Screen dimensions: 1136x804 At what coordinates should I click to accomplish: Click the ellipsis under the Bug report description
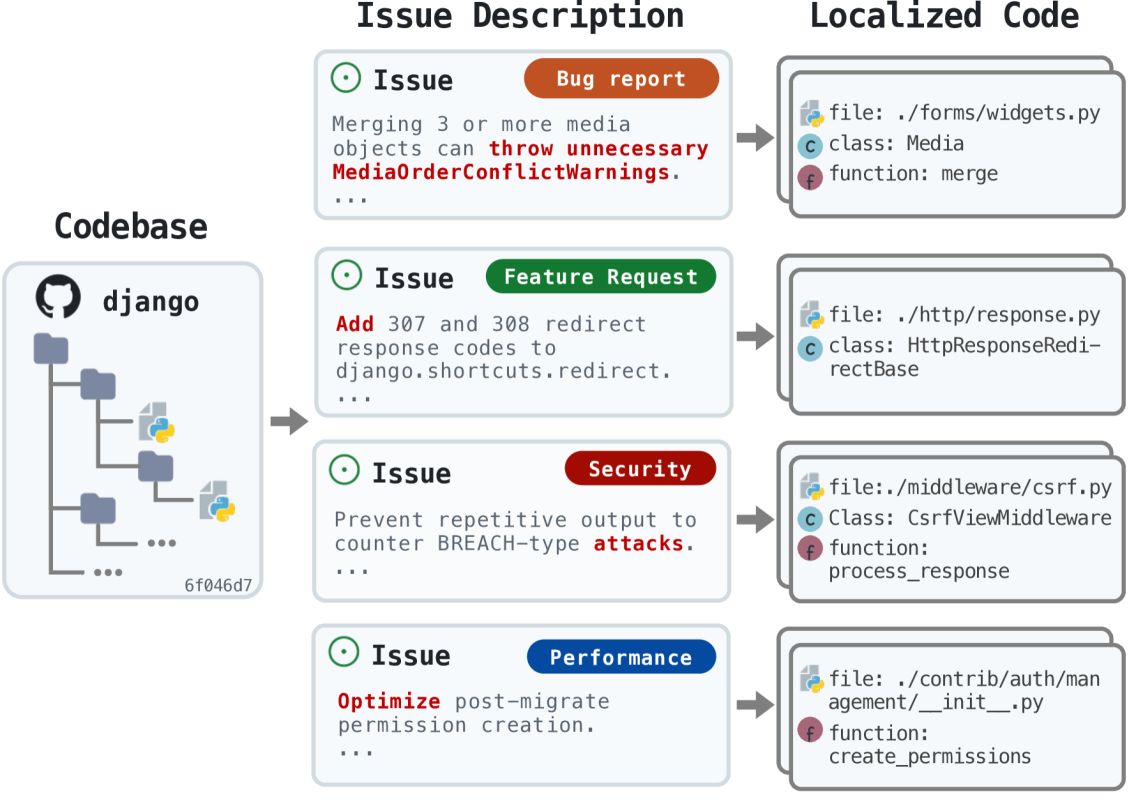(x=351, y=200)
